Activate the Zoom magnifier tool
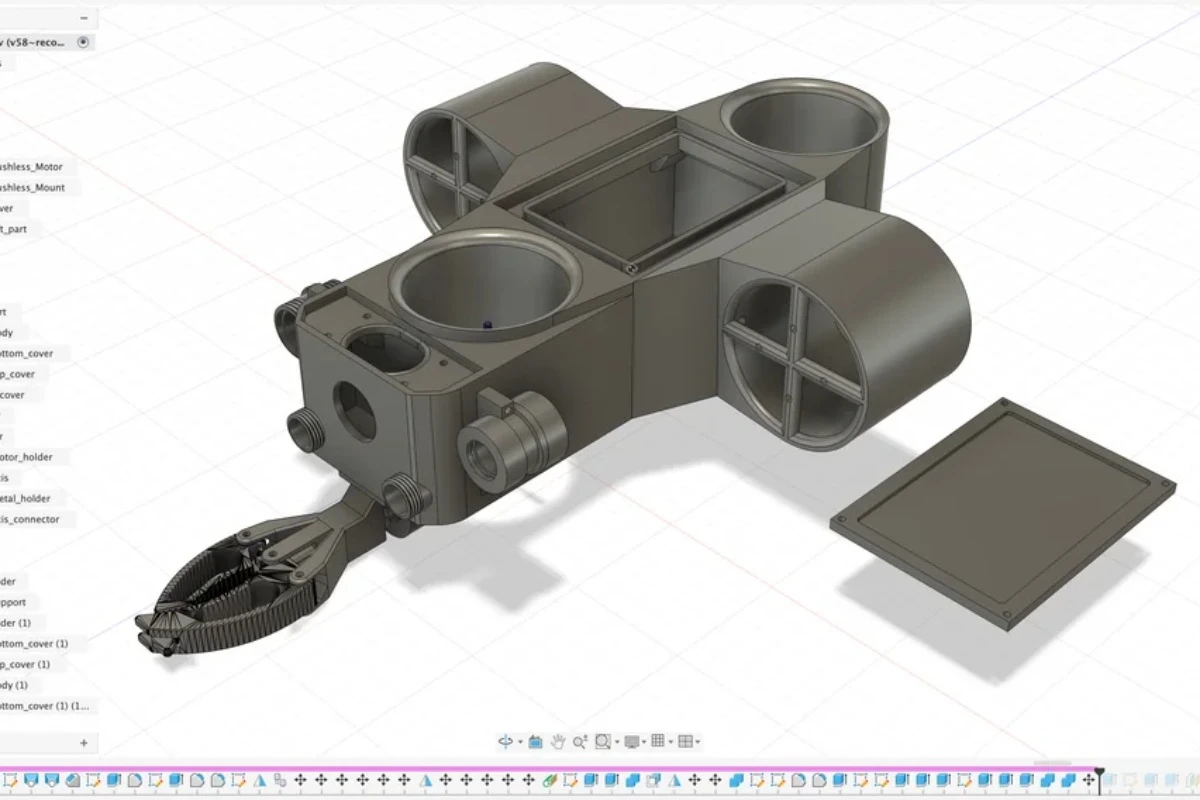The height and width of the screenshot is (800, 1200). pyautogui.click(x=579, y=741)
